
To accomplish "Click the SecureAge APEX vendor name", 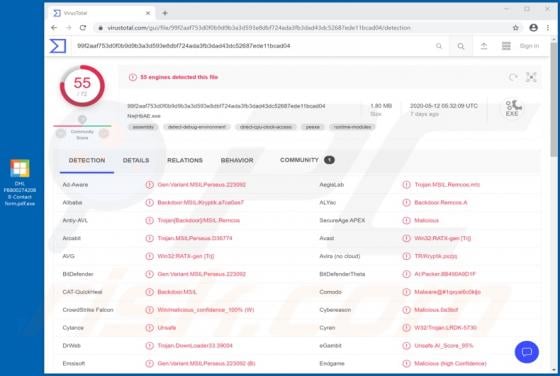I will coord(342,220).
